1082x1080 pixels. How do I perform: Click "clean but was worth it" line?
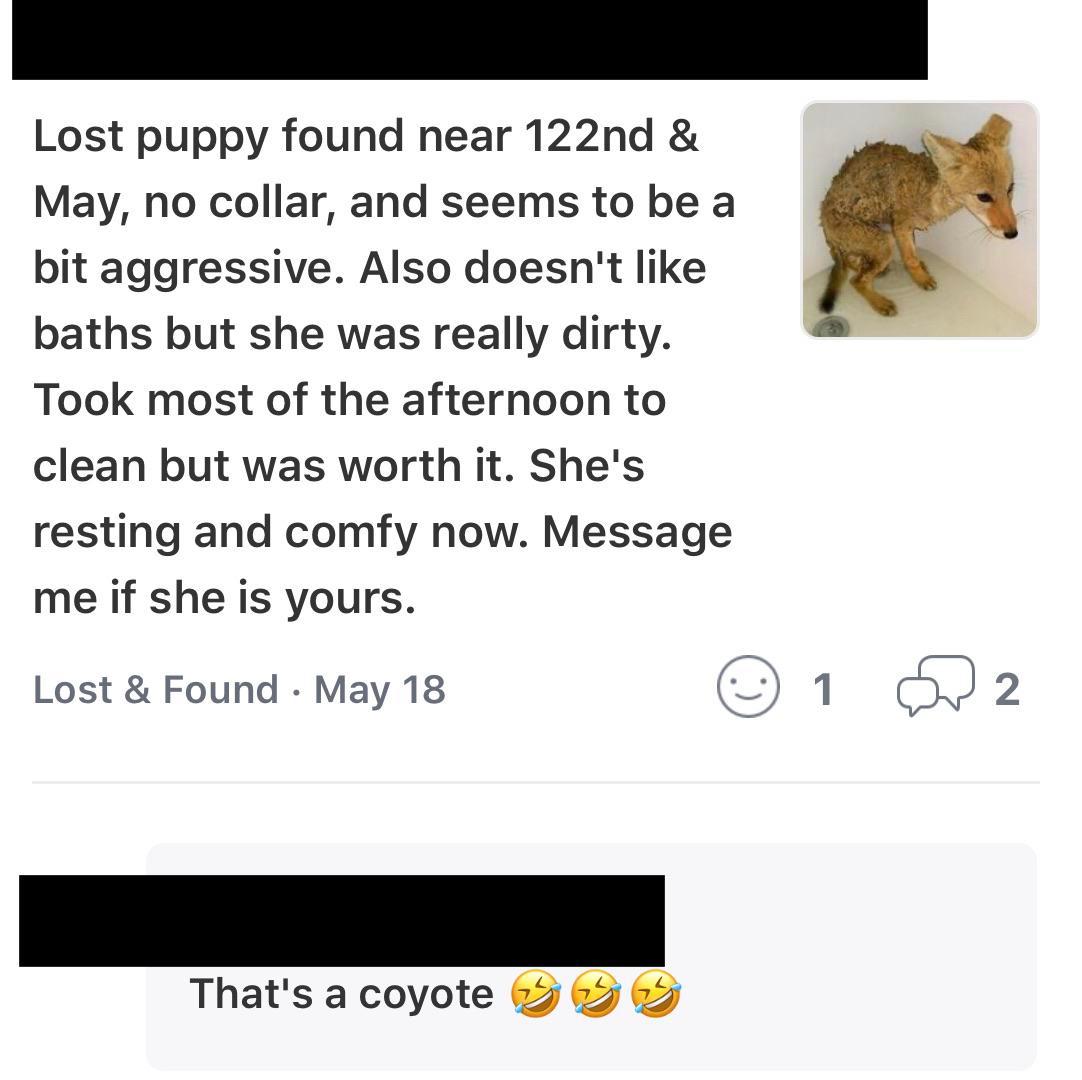pyautogui.click(x=338, y=466)
